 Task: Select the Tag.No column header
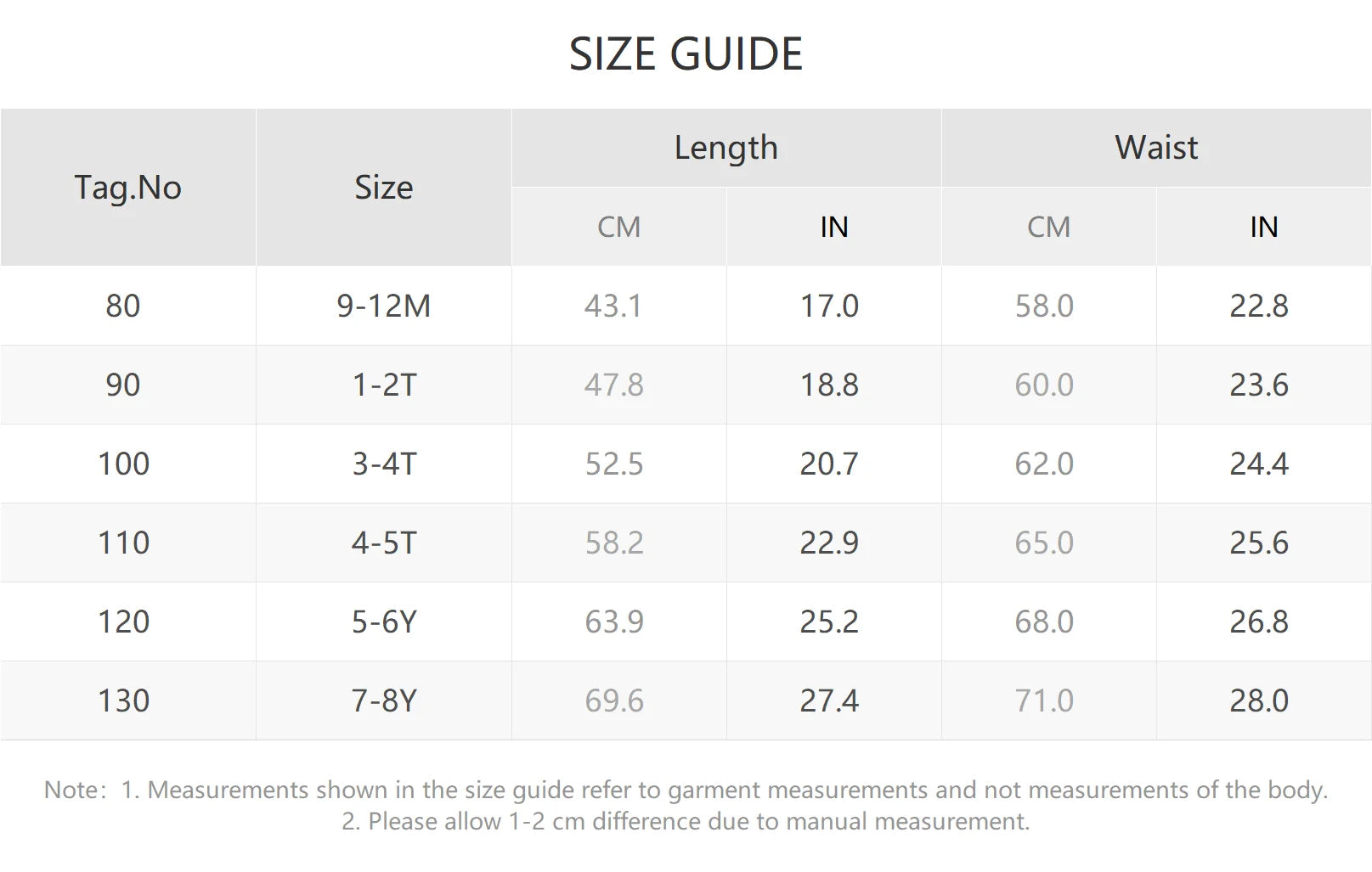[x=127, y=188]
